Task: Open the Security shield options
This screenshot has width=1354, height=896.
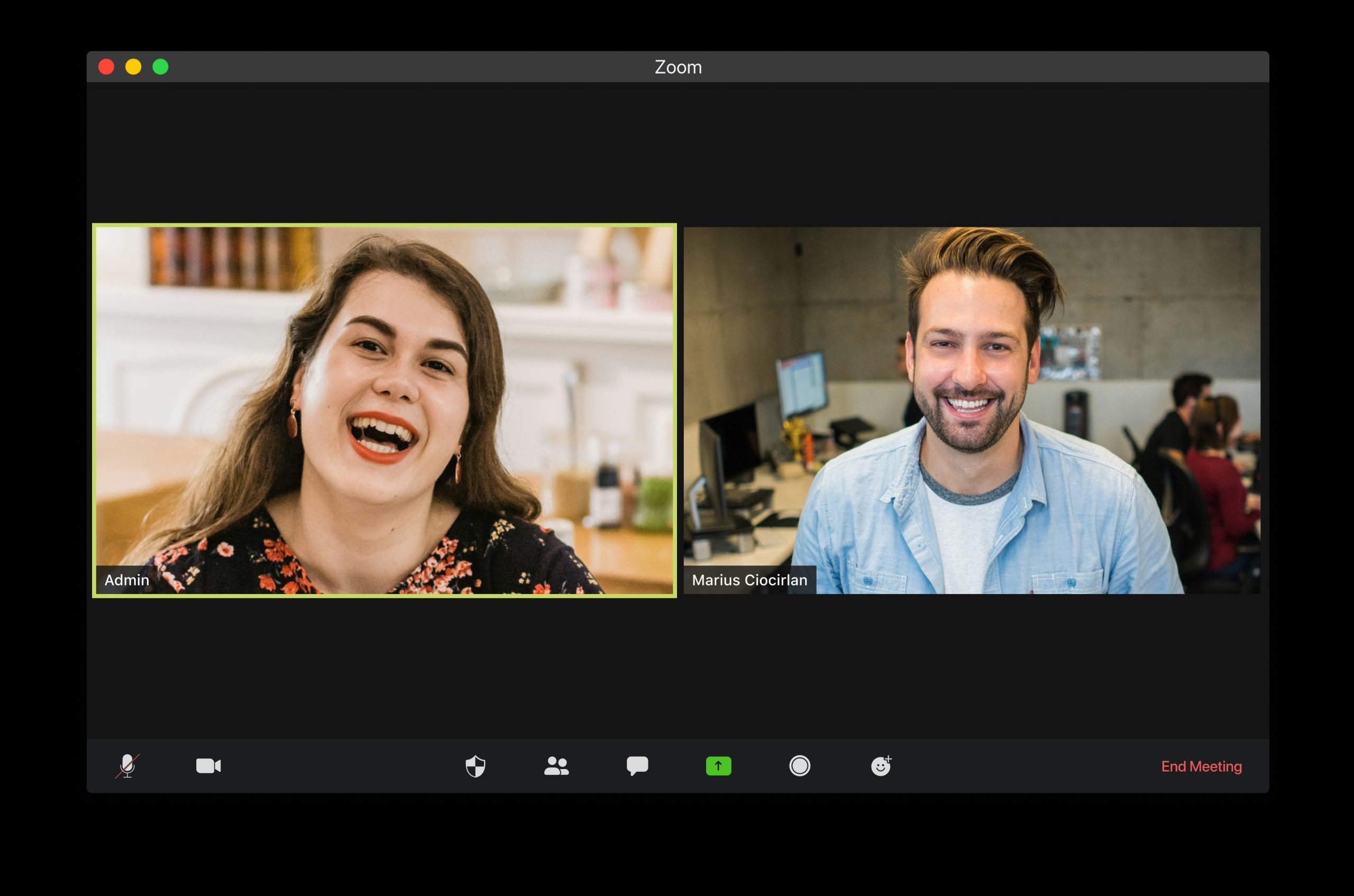Action: [x=475, y=766]
